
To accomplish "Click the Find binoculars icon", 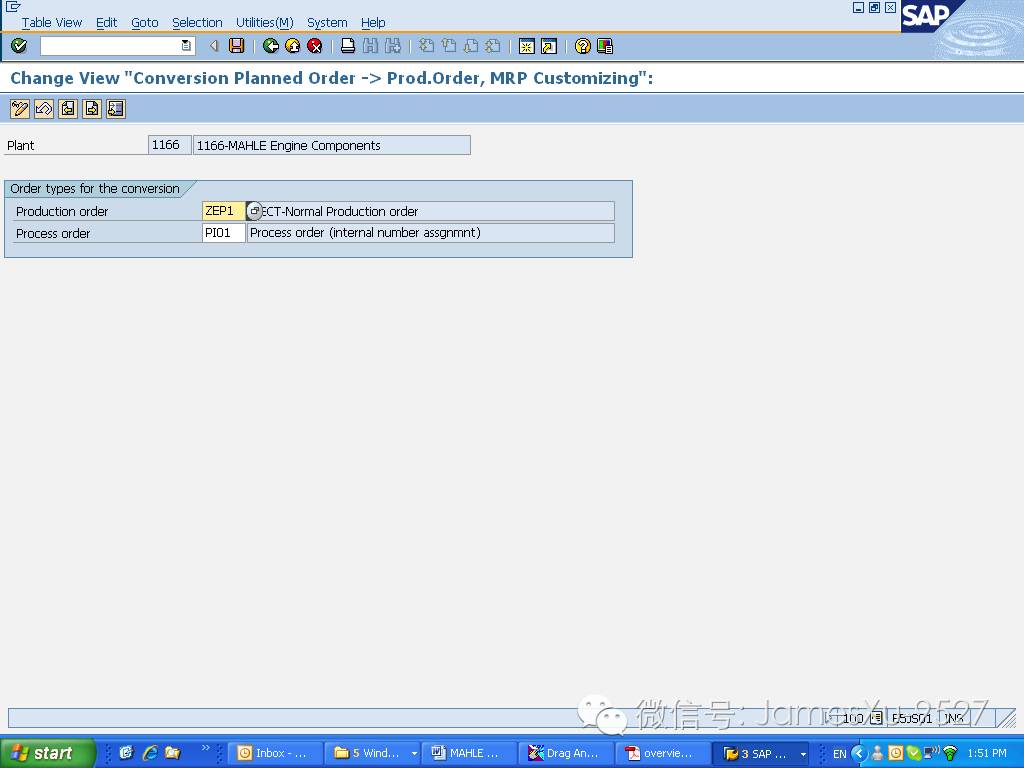I will (370, 46).
